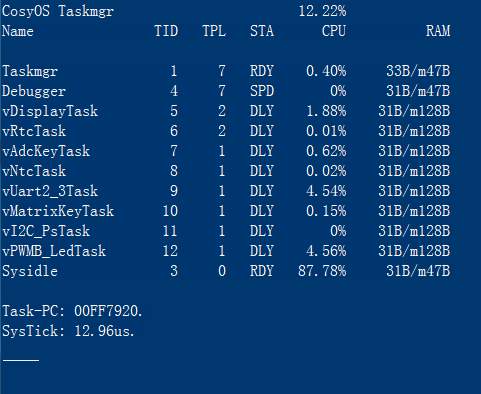Viewport: 481px width, 394px height.
Task: Click the SysTick 12.96us value
Action: [x=102, y=331]
